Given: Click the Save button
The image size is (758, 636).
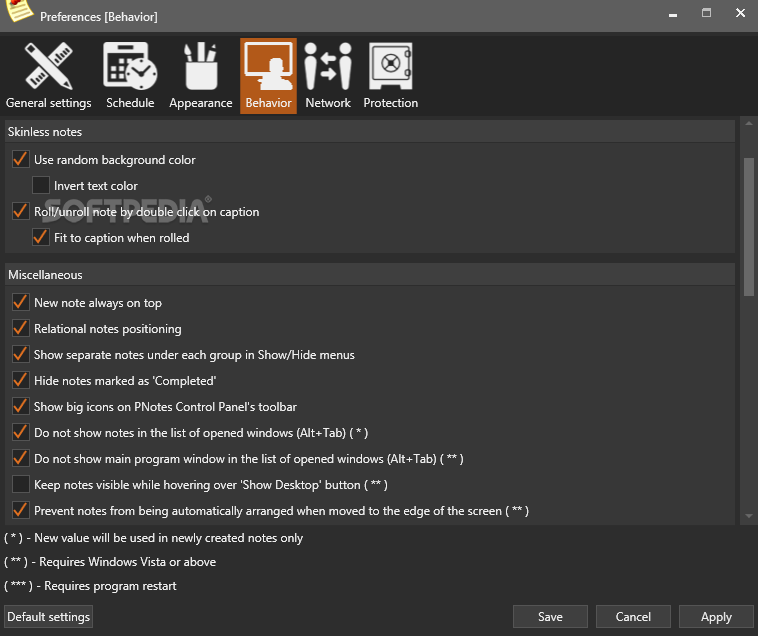Looking at the screenshot, I should [550, 617].
